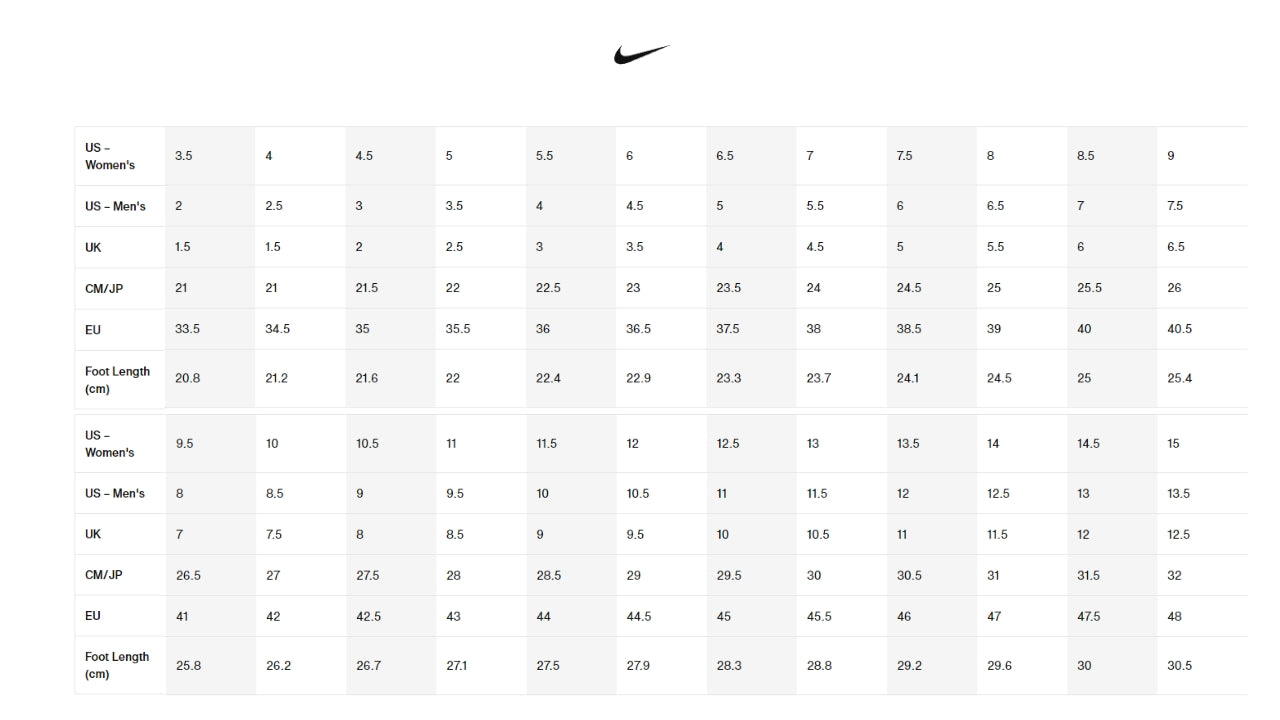Select the EU size 33.5 cell
Viewport: 1280px width, 720px height.
tap(187, 329)
